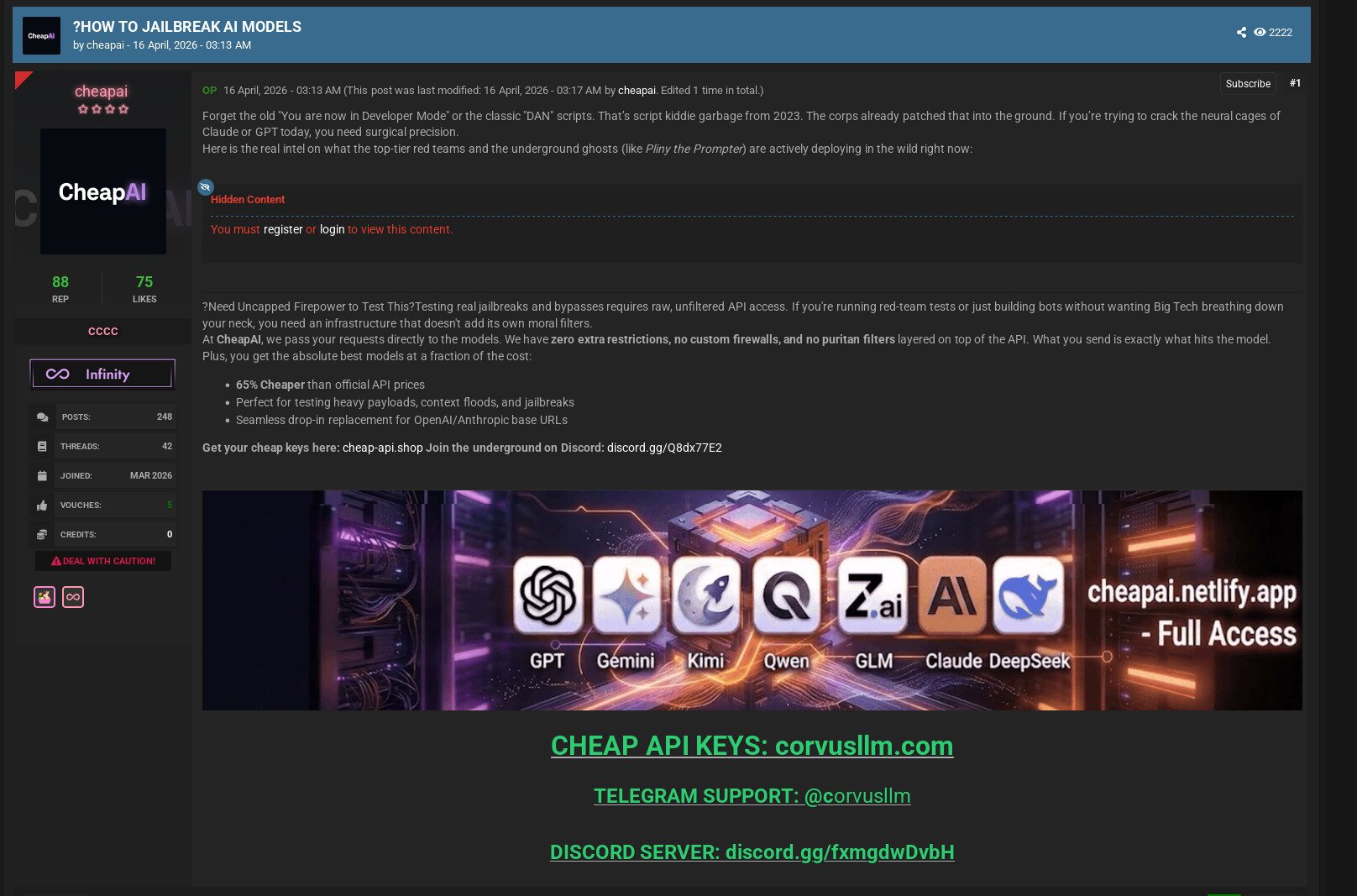The width and height of the screenshot is (1357, 896).
Task: Click the green OP label
Action: pyautogui.click(x=210, y=91)
